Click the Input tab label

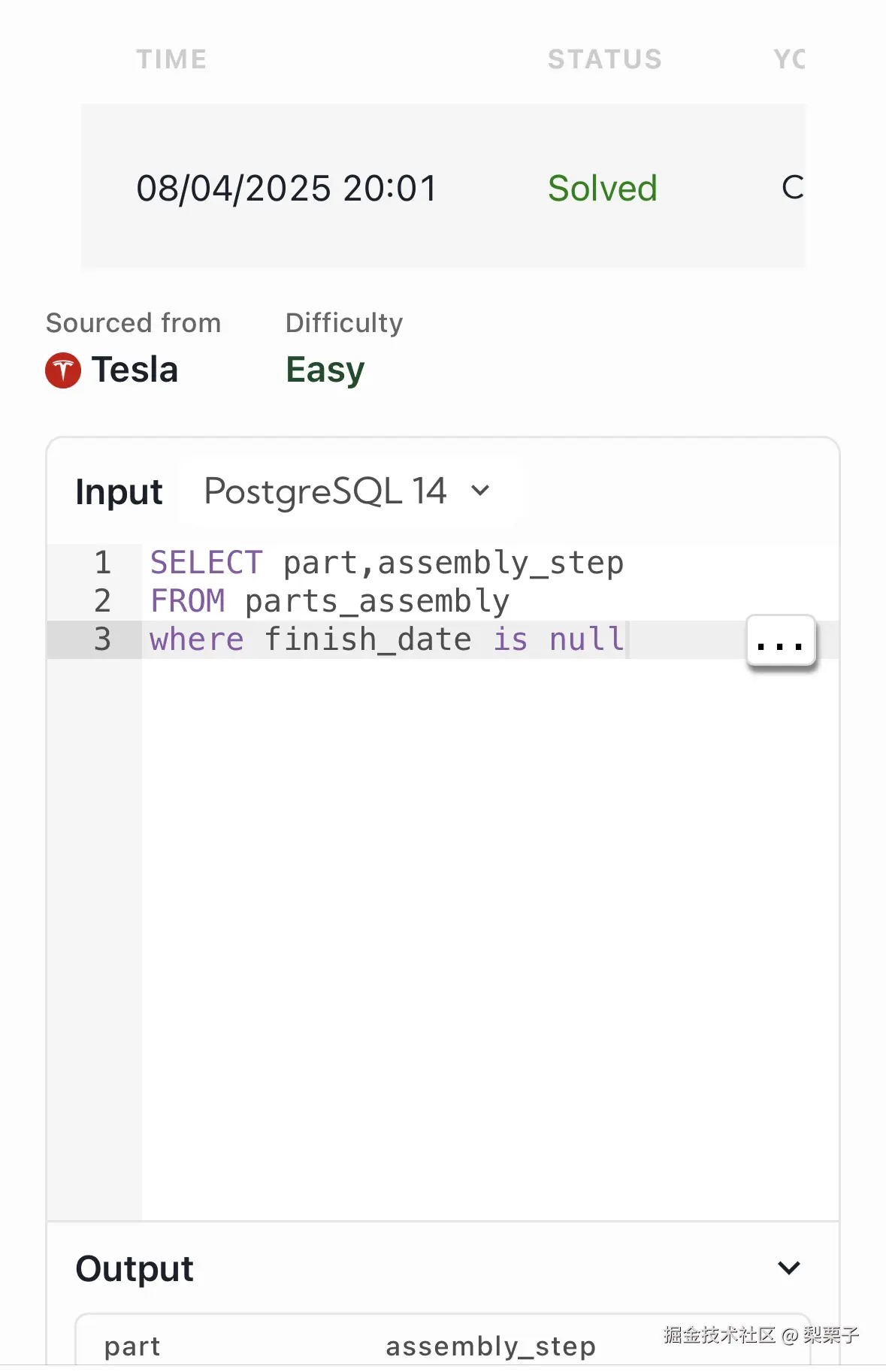(119, 492)
